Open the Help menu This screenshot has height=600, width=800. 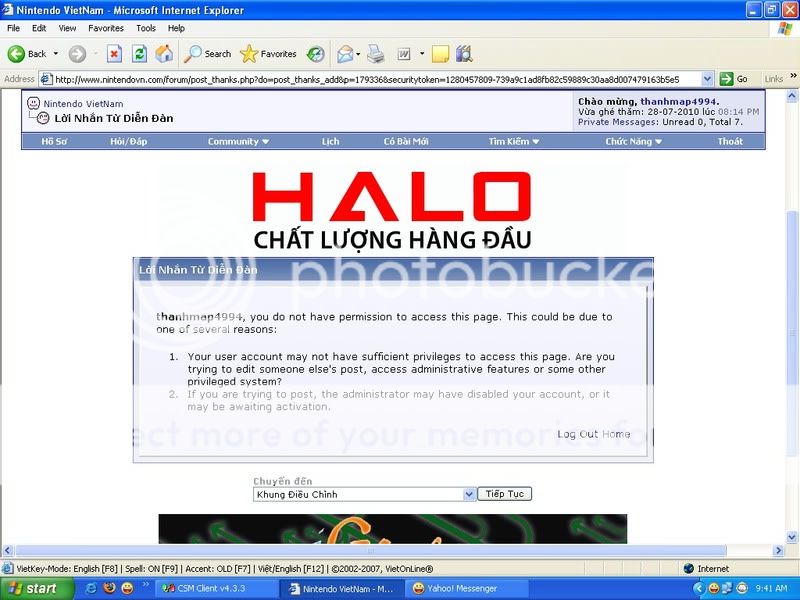pyautogui.click(x=176, y=28)
